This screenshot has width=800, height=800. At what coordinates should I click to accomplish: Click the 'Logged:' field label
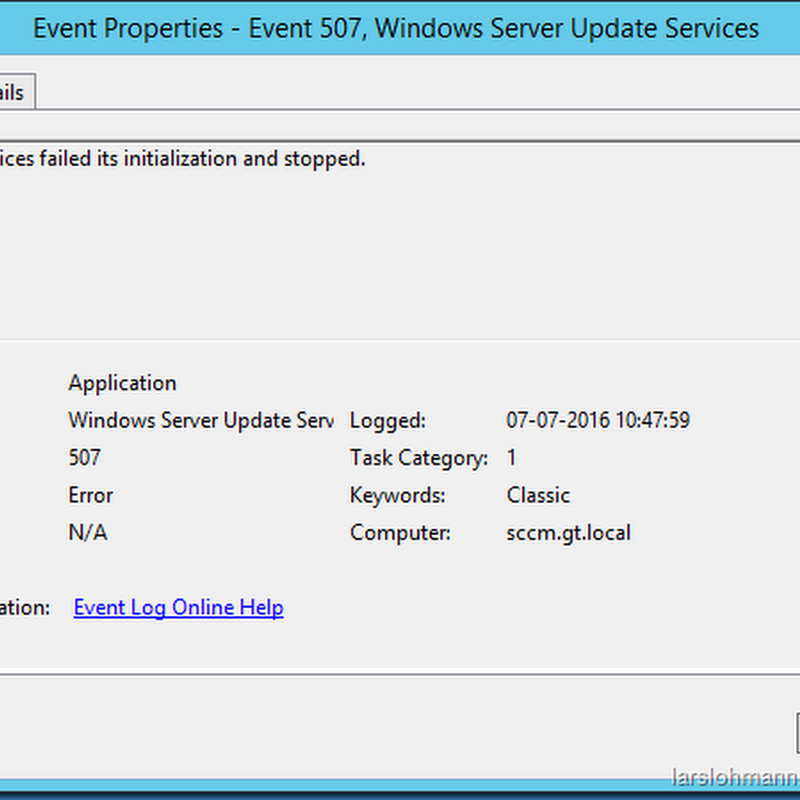point(388,421)
